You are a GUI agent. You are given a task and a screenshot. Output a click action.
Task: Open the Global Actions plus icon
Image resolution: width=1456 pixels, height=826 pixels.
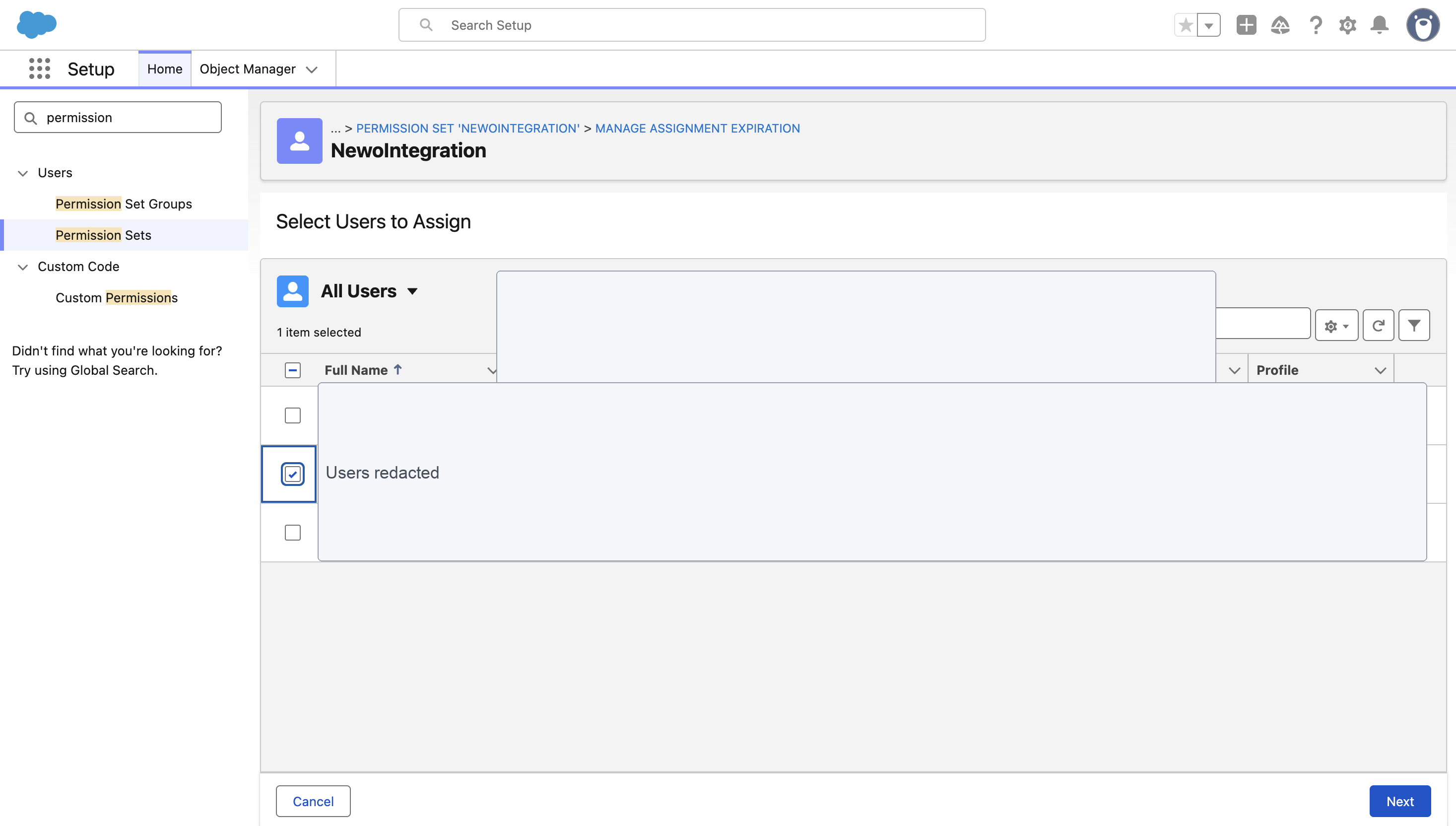click(x=1246, y=25)
